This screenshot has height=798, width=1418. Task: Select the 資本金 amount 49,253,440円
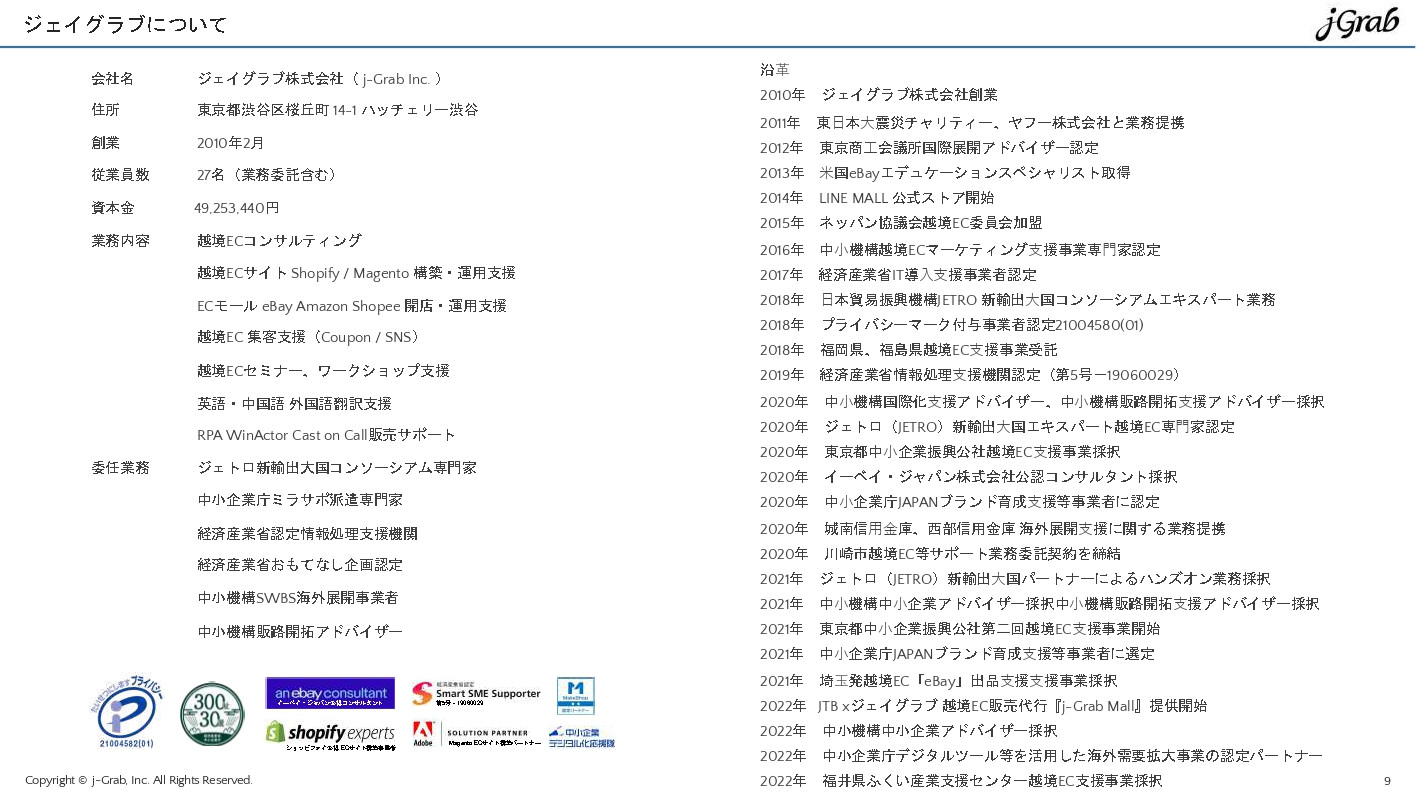click(x=237, y=207)
